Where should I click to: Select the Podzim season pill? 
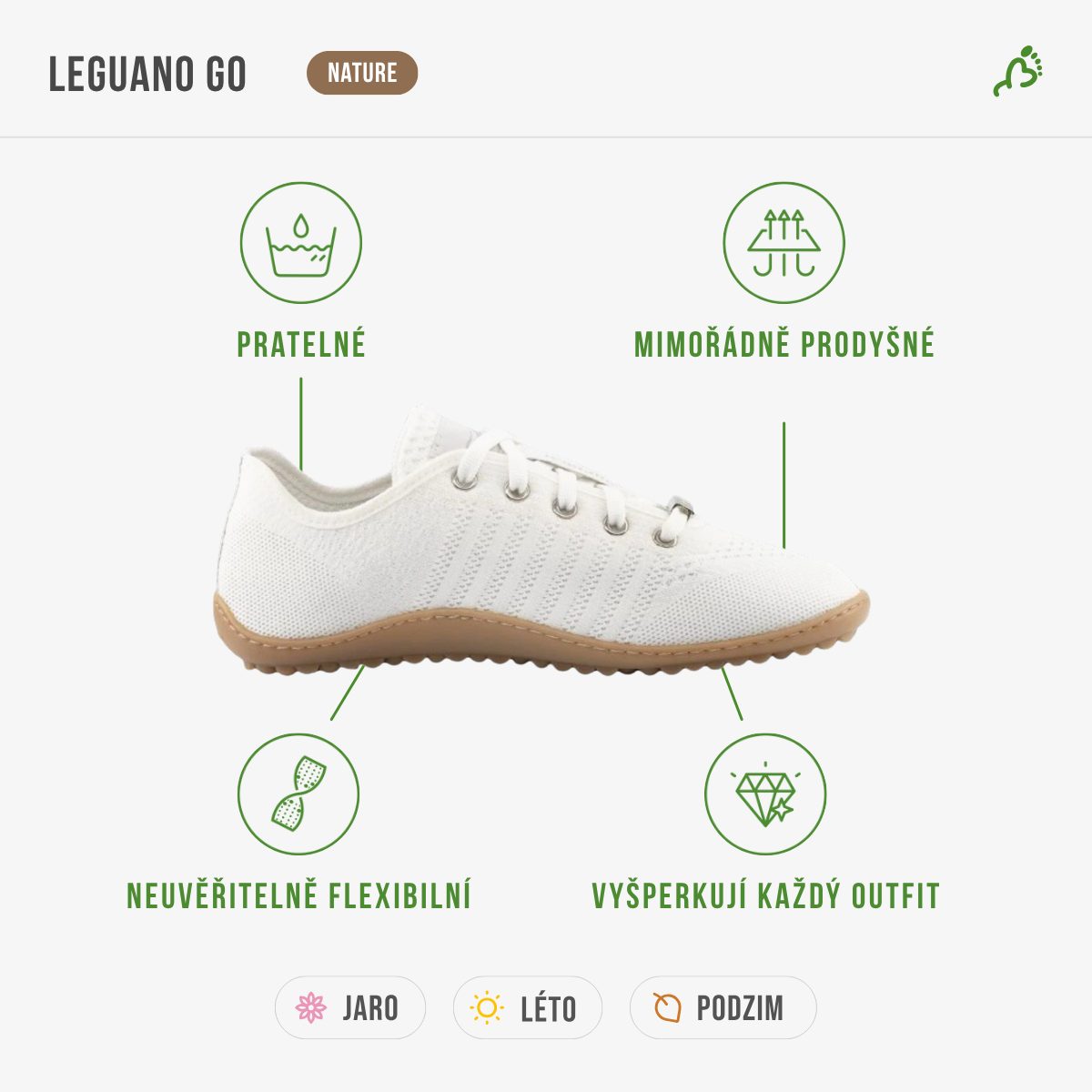click(x=723, y=1007)
